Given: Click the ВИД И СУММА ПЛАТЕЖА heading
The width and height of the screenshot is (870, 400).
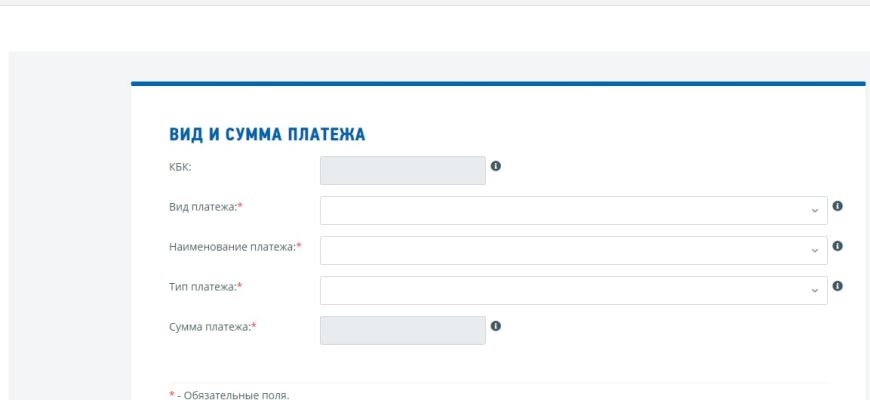Looking at the screenshot, I should tap(267, 135).
